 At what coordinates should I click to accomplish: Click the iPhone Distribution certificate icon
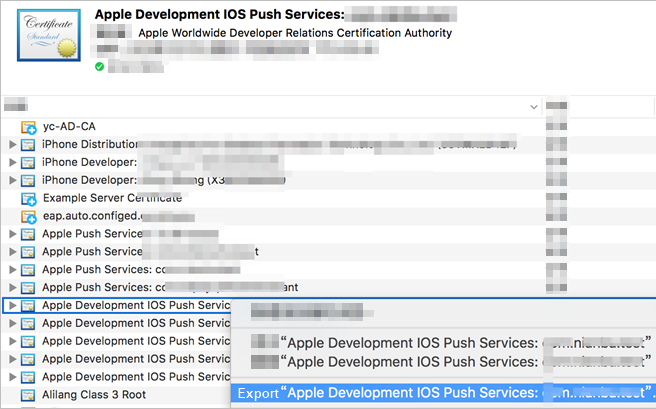(28, 145)
